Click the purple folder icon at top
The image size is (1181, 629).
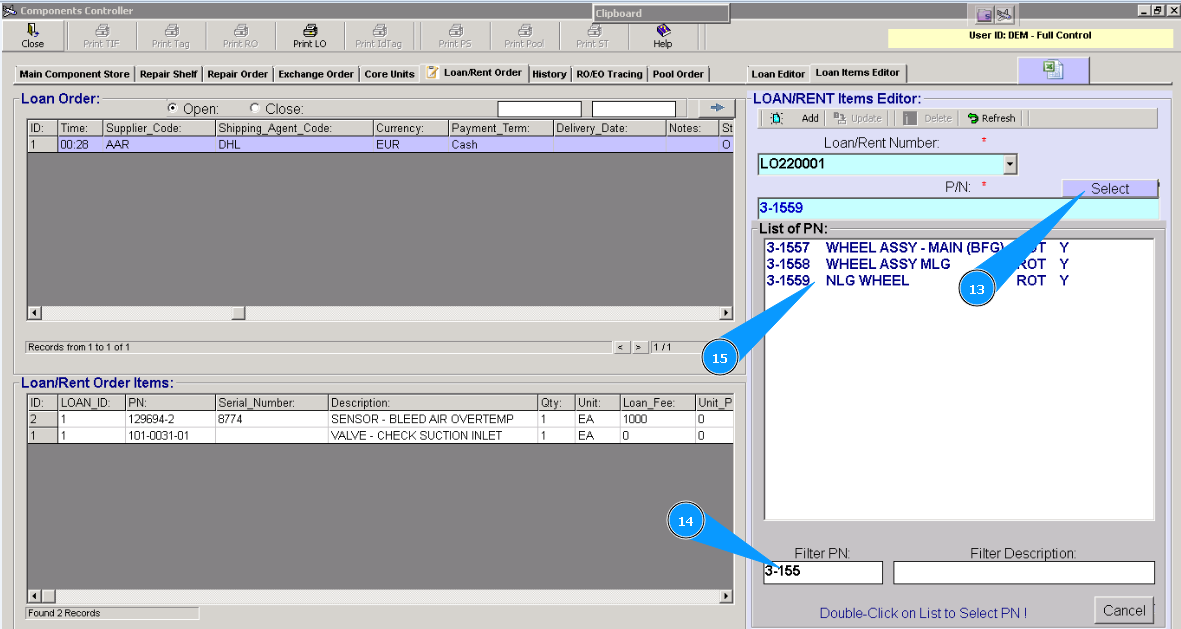[984, 14]
